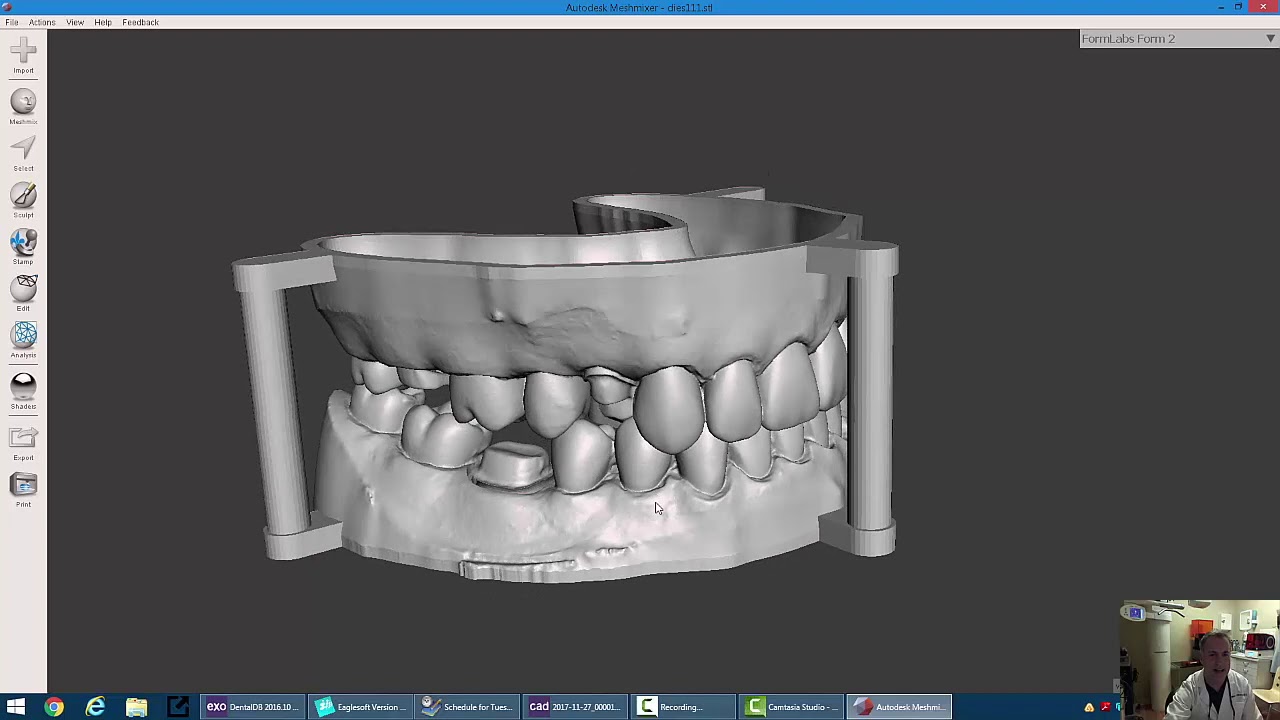Open the View menu
This screenshot has height=720, width=1280.
(x=75, y=22)
